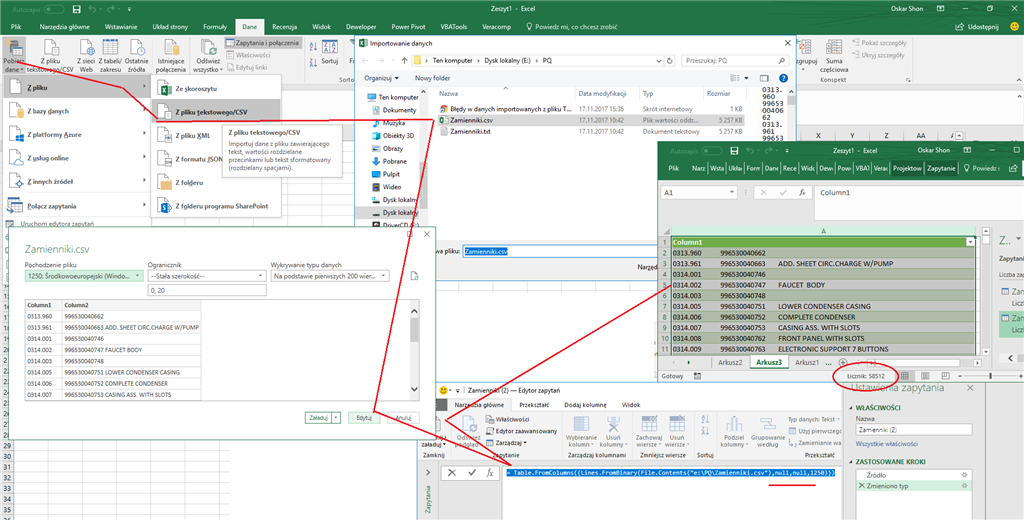The image size is (1024, 520).
Task: Click the Załaduj button
Action: pyautogui.click(x=318, y=417)
